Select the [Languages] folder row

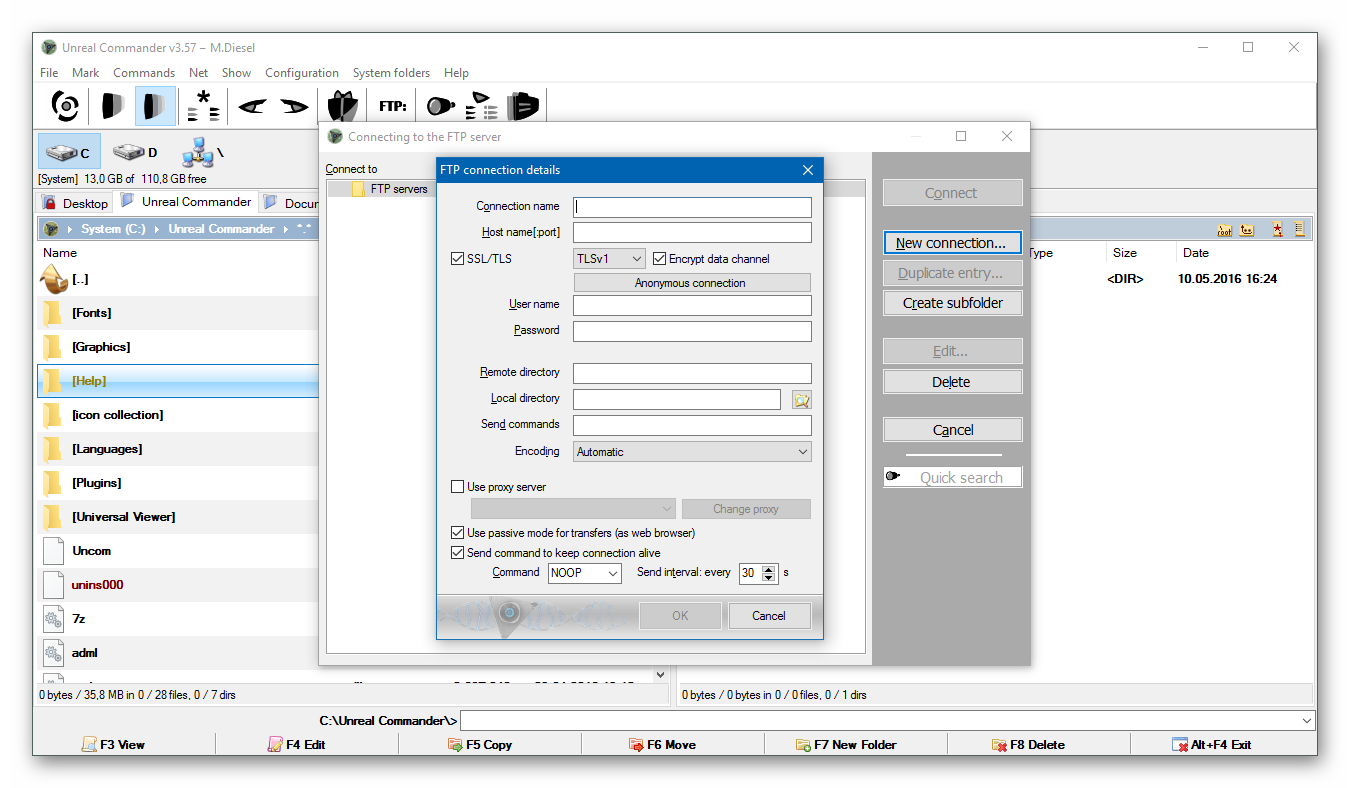178,449
